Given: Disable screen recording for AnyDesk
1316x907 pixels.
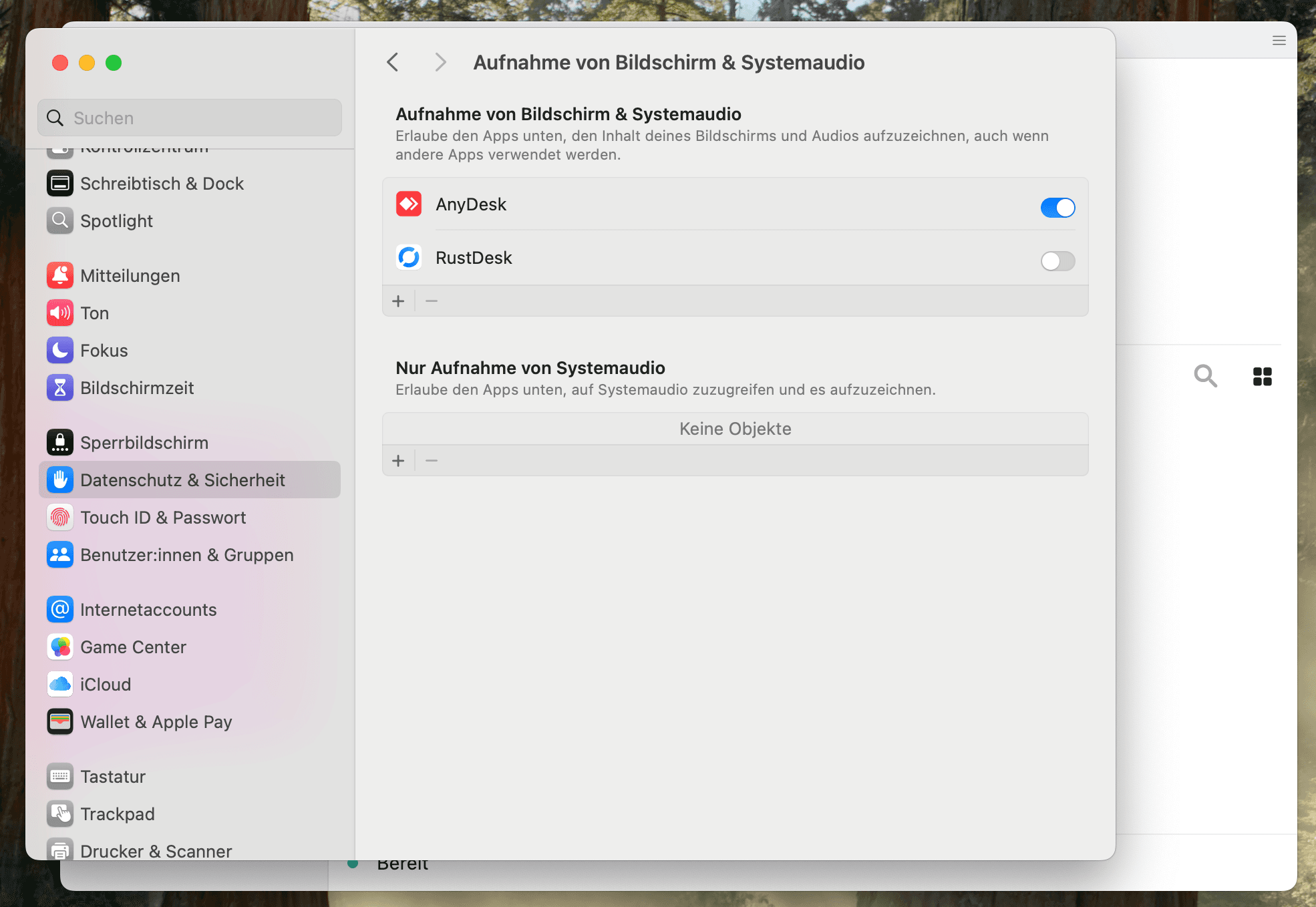Looking at the screenshot, I should pos(1057,208).
